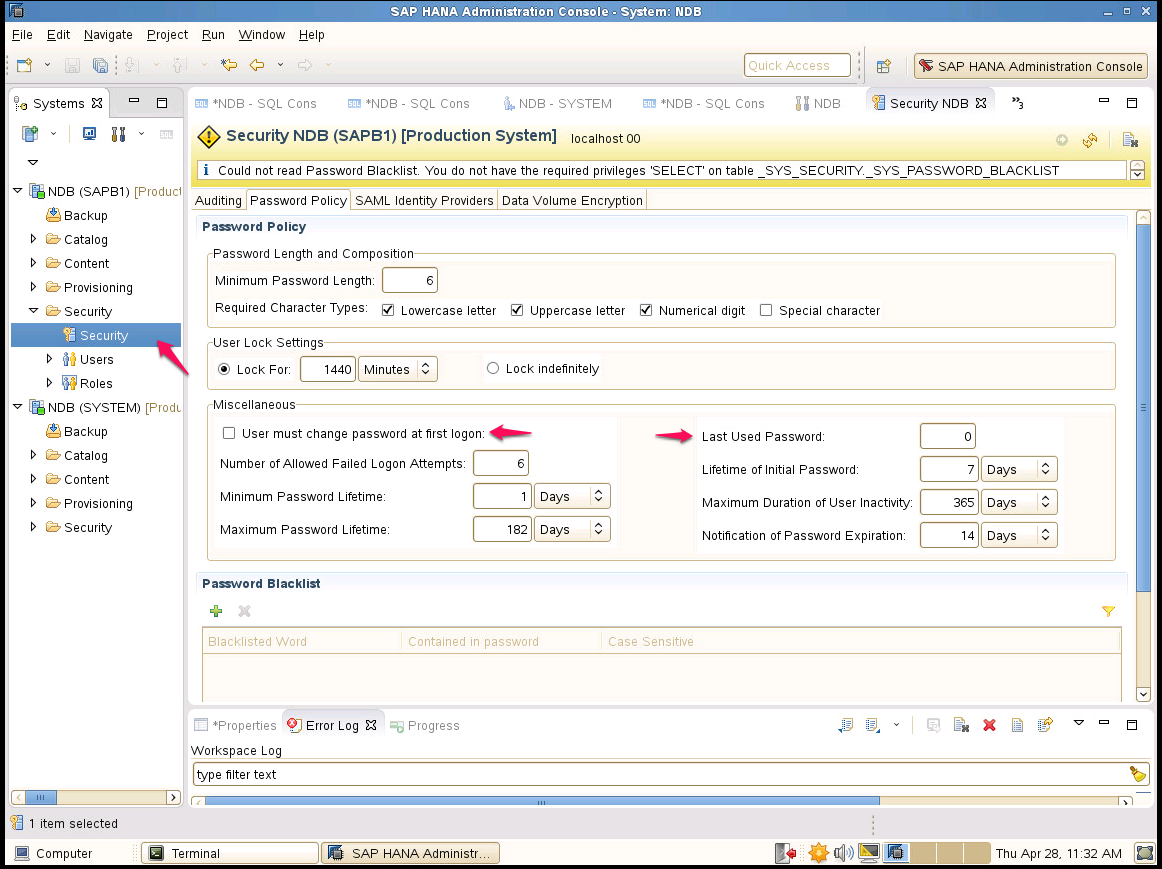
Task: Open the Navigate menu
Action: tap(108, 35)
